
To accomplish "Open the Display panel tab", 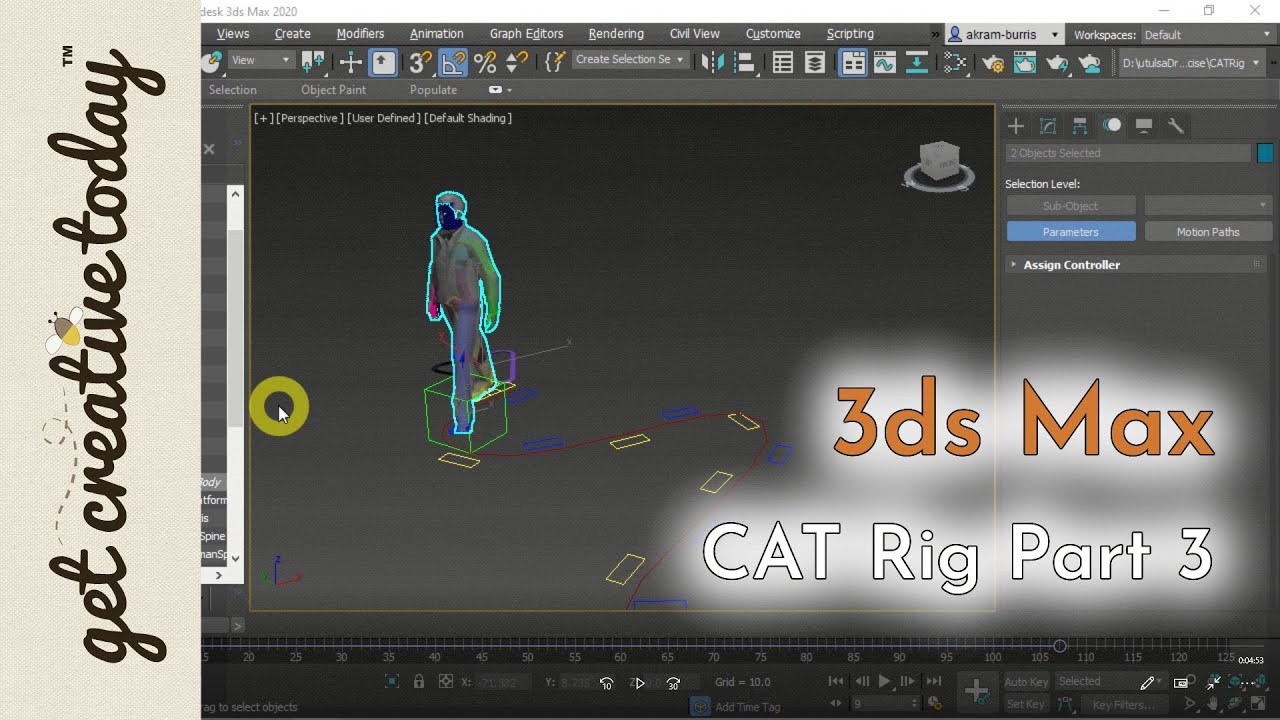I will pyautogui.click(x=1144, y=126).
